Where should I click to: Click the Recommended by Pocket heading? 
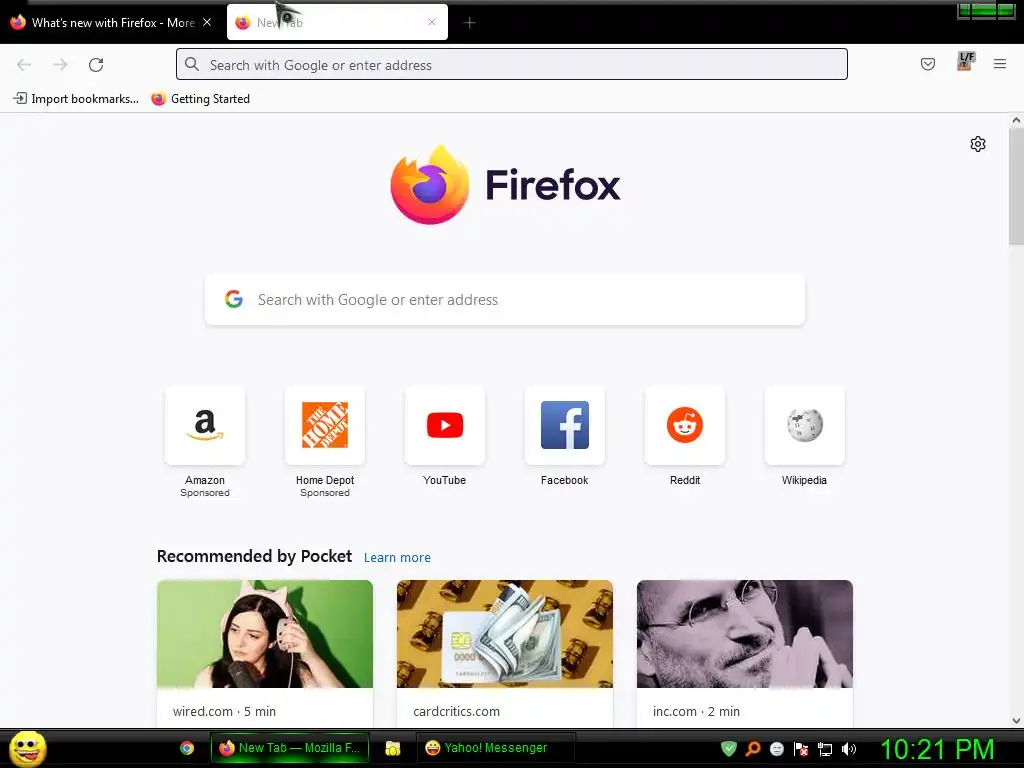click(254, 556)
